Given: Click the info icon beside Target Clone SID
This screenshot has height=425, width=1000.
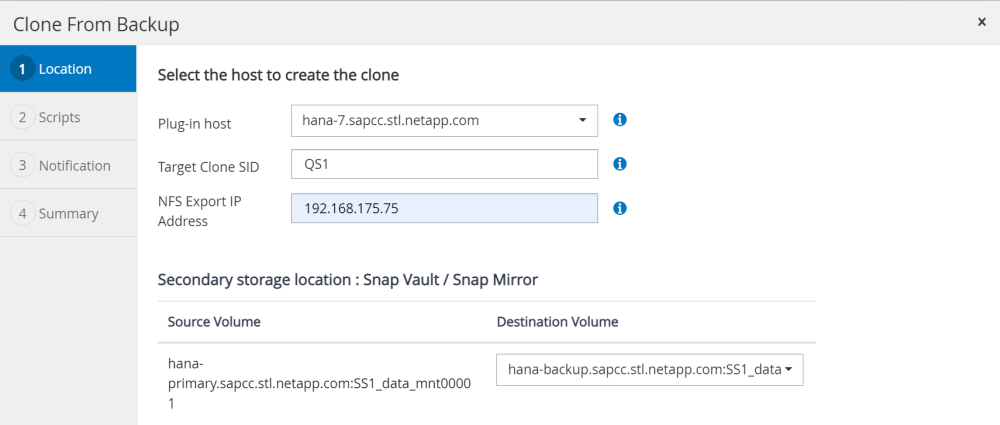Looking at the screenshot, I should click(x=619, y=164).
